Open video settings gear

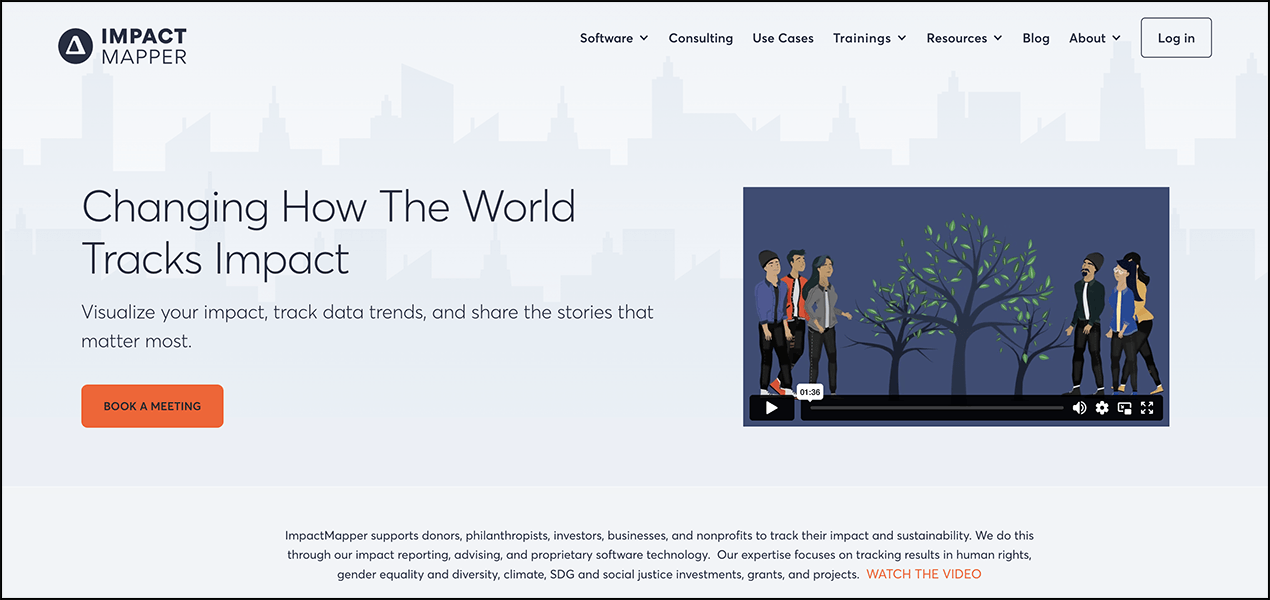[1102, 408]
